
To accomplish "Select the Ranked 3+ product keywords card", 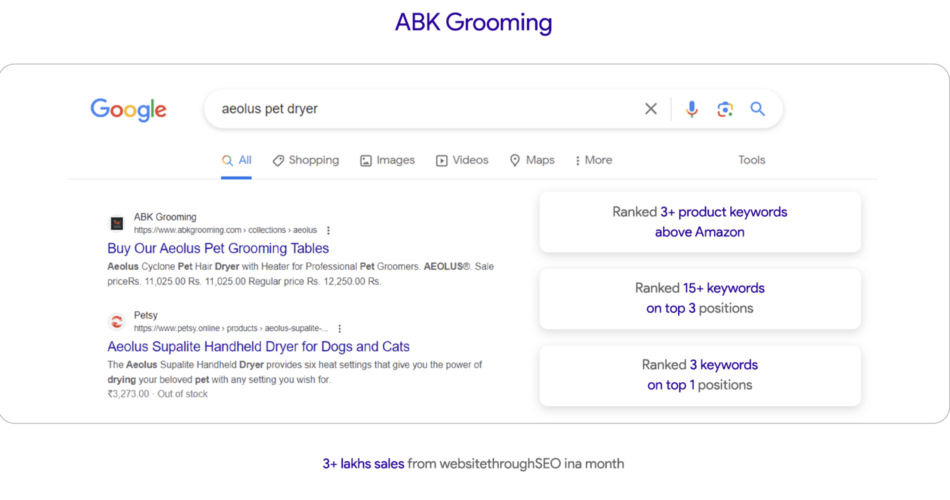I will (x=700, y=222).
